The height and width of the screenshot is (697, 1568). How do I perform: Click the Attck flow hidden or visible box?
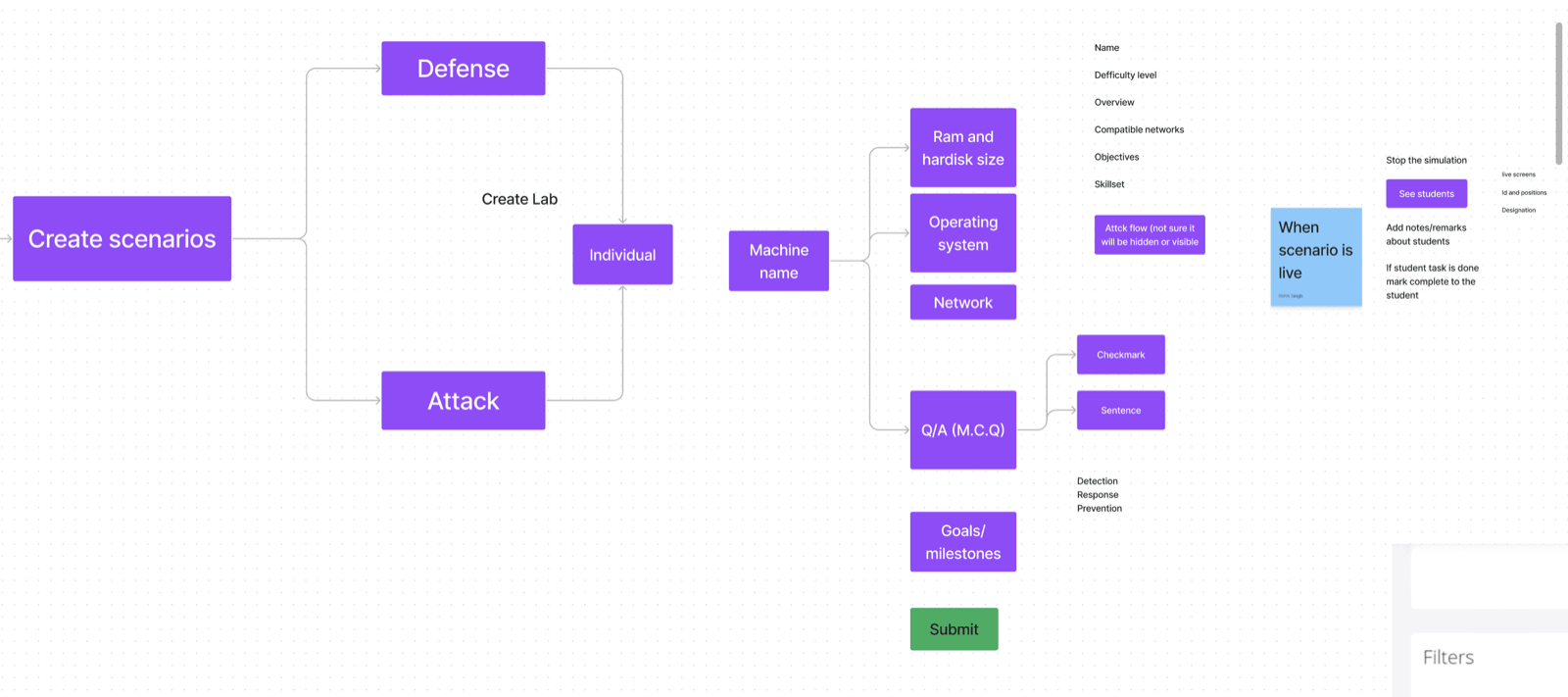[x=1150, y=235]
